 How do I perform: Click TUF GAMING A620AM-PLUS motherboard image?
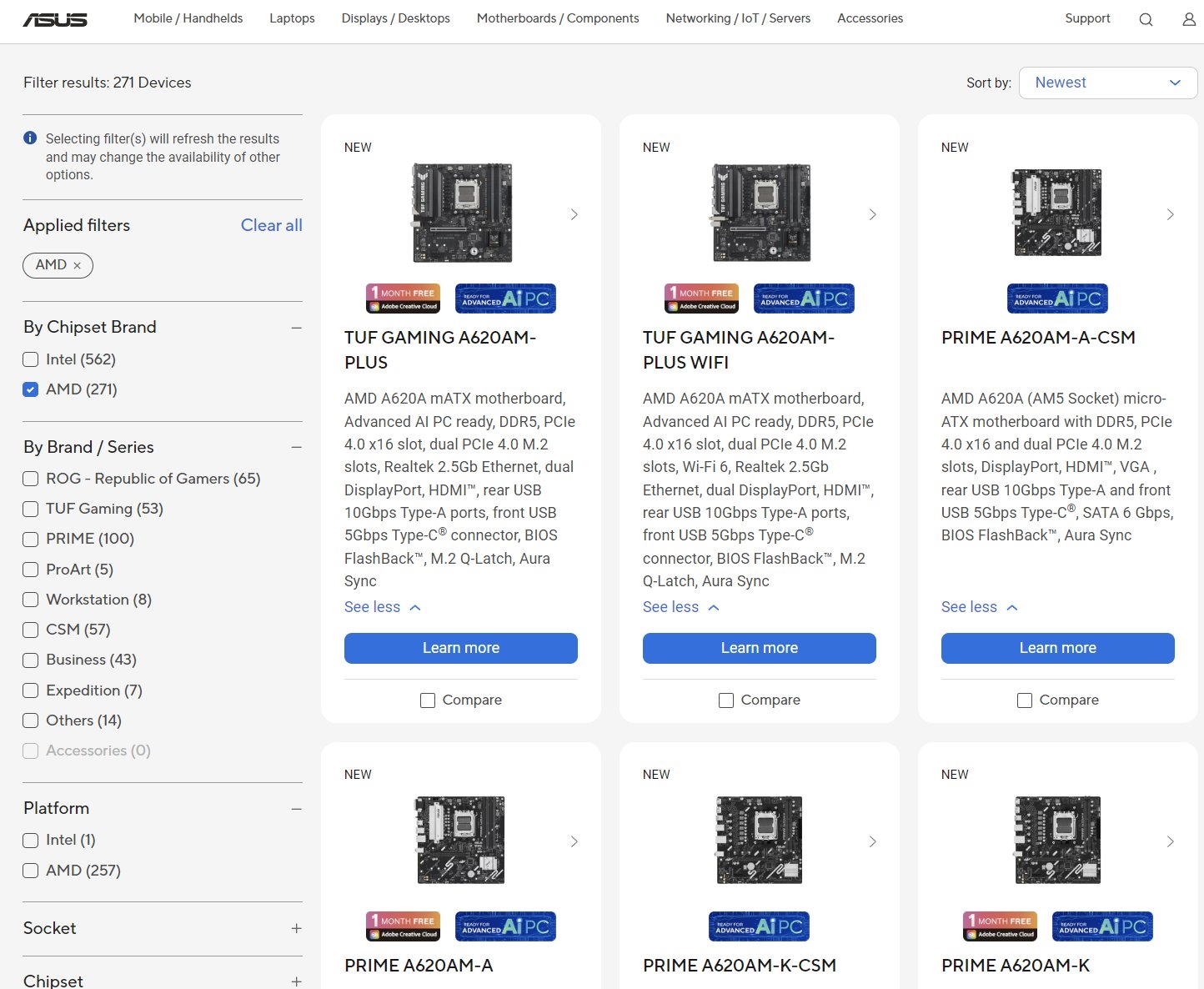pyautogui.click(x=462, y=213)
